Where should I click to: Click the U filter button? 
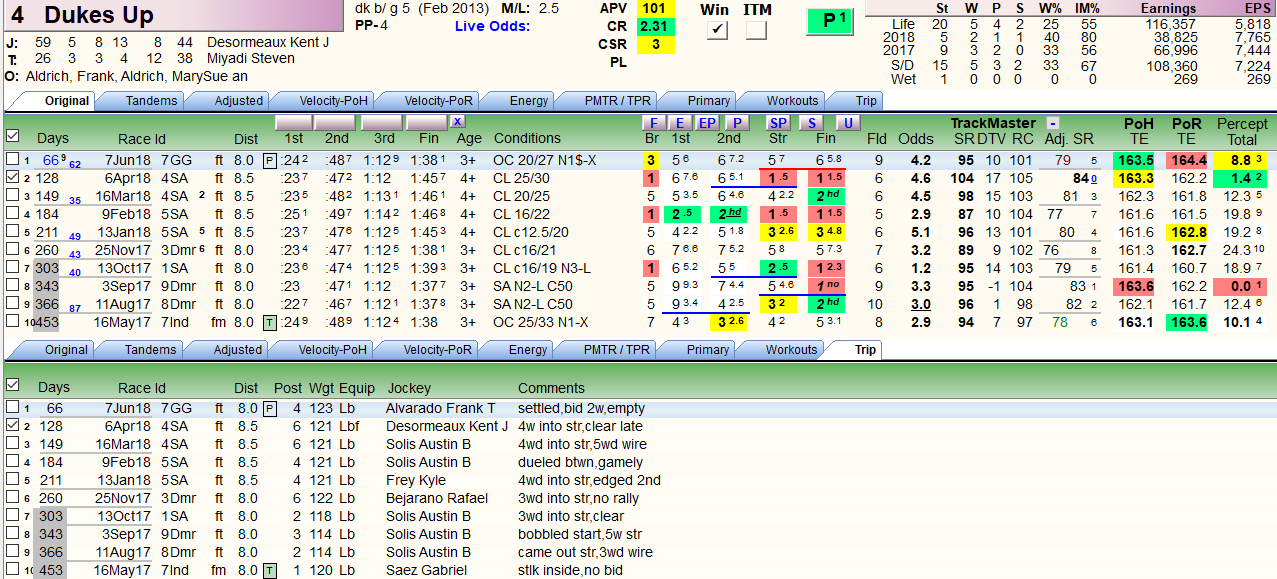tap(848, 122)
